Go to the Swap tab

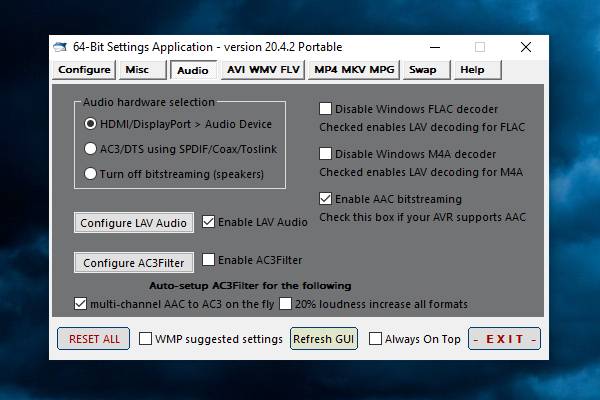pos(422,70)
